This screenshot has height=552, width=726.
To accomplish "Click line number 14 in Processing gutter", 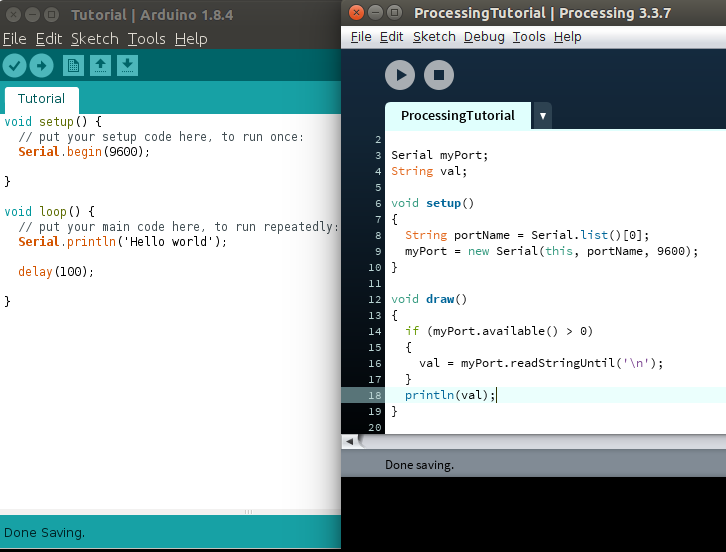I will click(x=375, y=332).
